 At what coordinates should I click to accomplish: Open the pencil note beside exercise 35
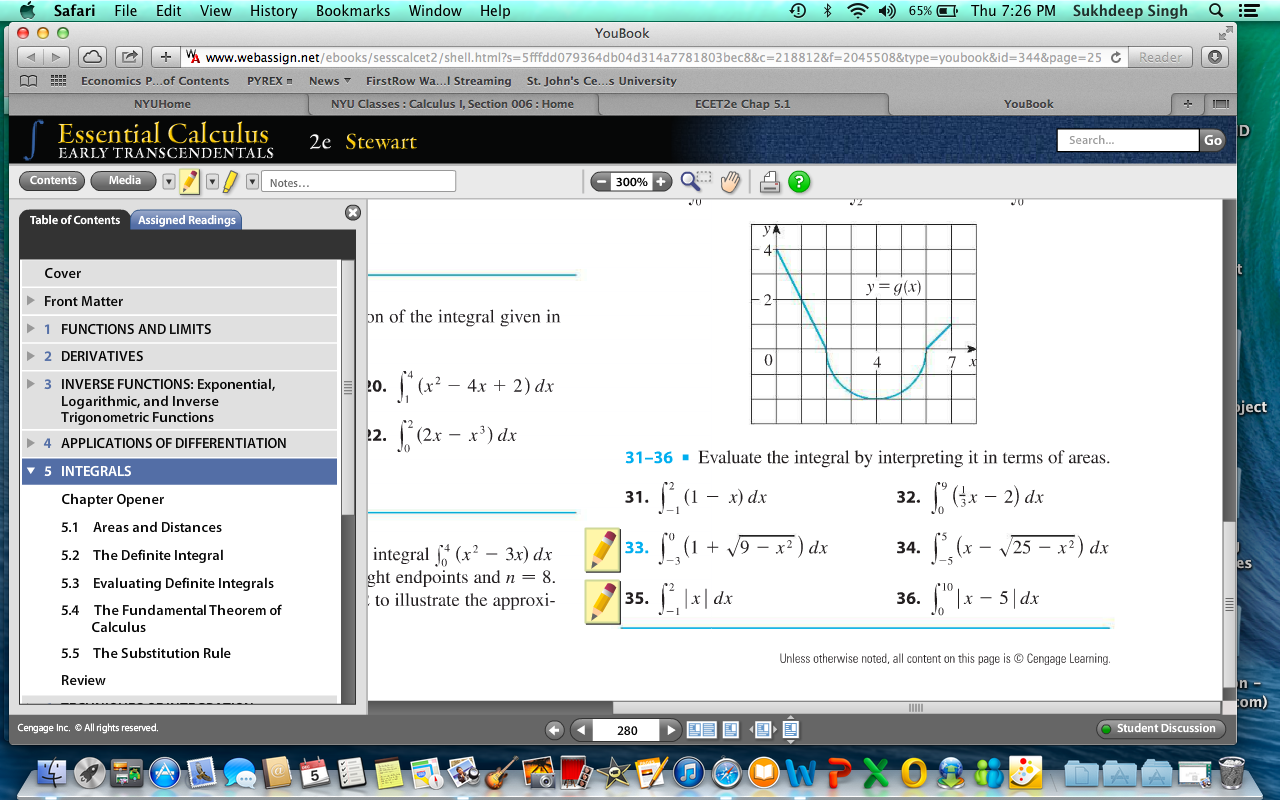603,602
